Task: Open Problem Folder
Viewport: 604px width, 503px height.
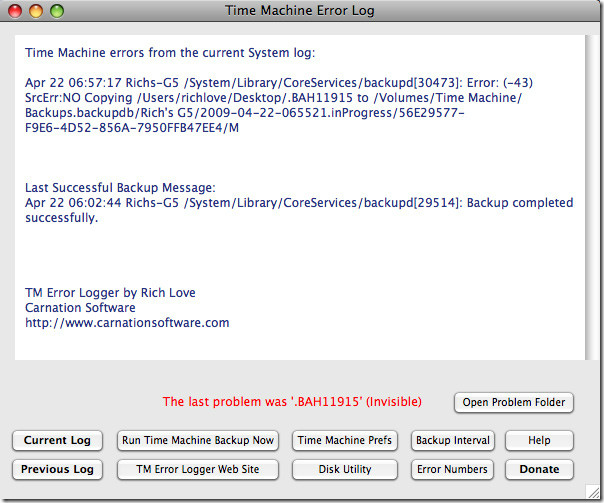Action: pos(514,402)
